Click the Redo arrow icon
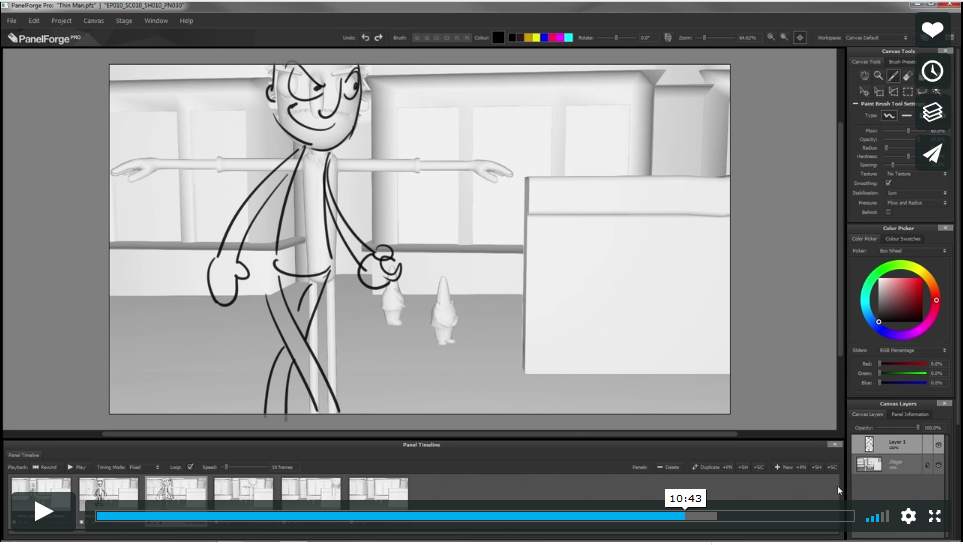 tap(379, 37)
